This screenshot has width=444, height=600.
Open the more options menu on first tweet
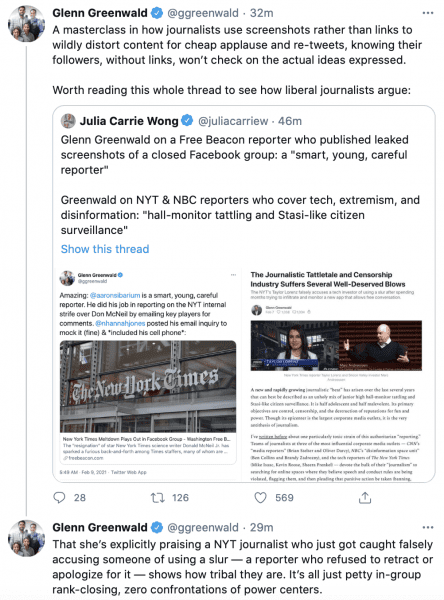click(428, 13)
